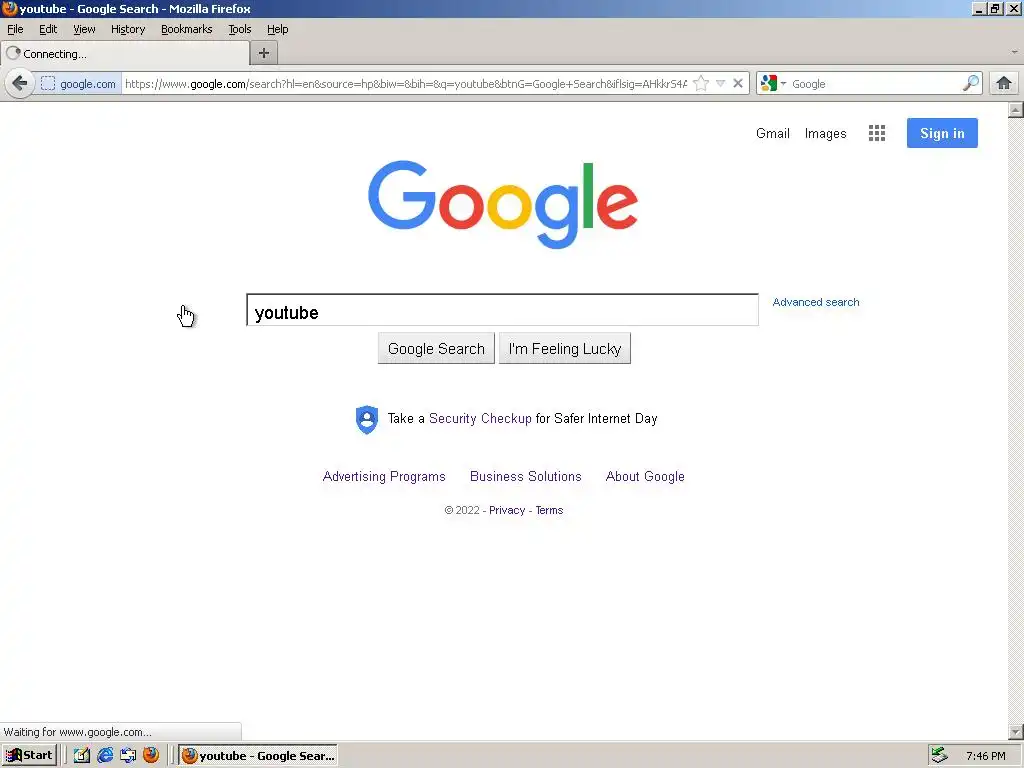This screenshot has height=768, width=1024.
Task: Open the Bookmarks menu
Action: (187, 29)
